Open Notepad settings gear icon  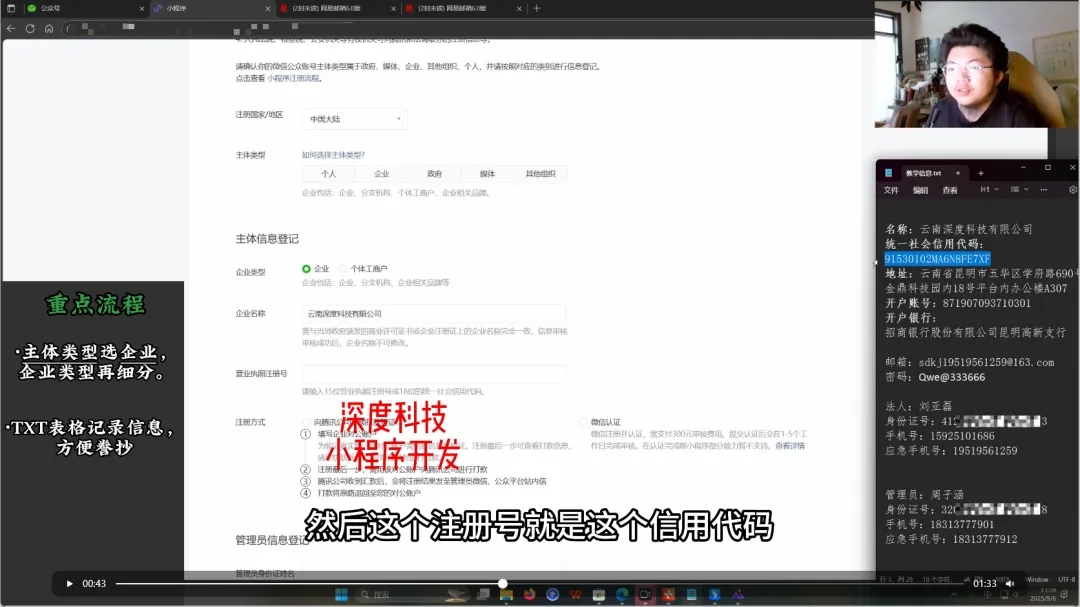click(x=1073, y=189)
